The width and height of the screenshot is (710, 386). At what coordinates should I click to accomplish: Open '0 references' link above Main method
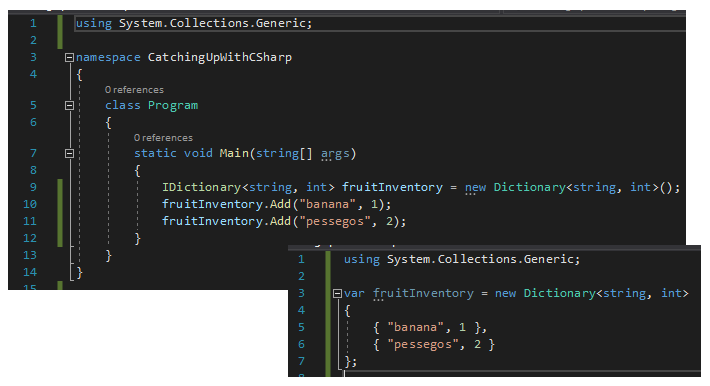pos(163,138)
